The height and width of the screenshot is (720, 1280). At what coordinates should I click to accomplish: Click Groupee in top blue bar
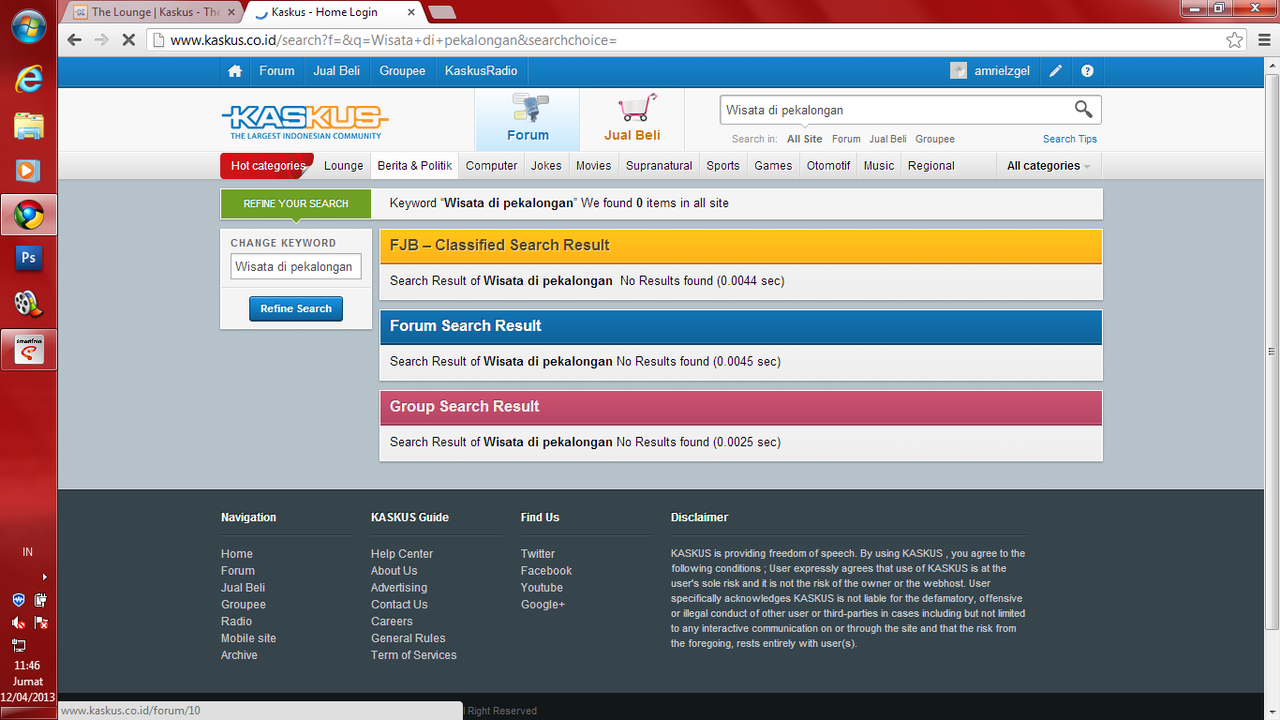[x=403, y=71]
